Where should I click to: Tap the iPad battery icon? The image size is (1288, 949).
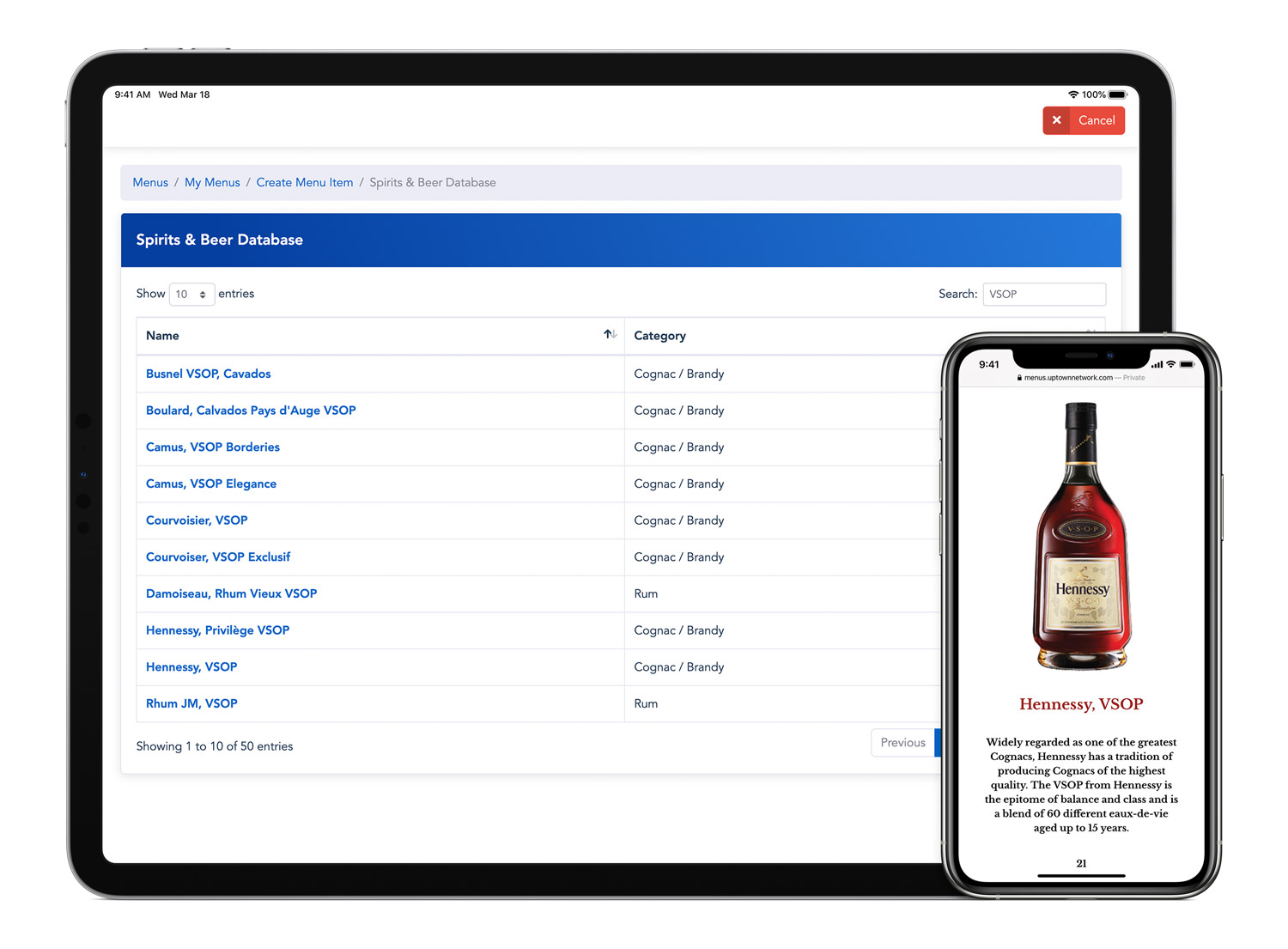tap(1118, 94)
